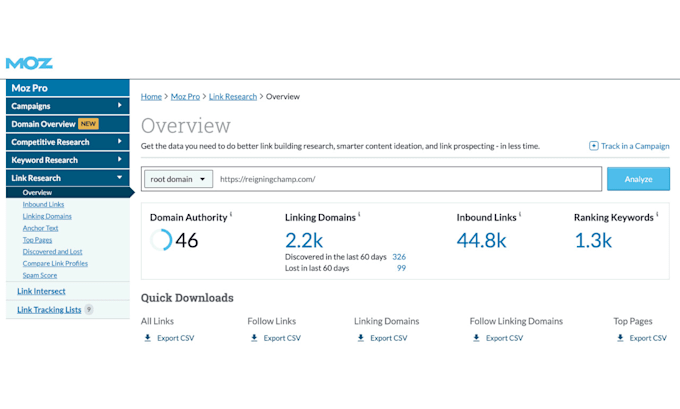This screenshot has height=409, width=680.
Task: Click the Linking Domains info icon
Action: coord(359,214)
